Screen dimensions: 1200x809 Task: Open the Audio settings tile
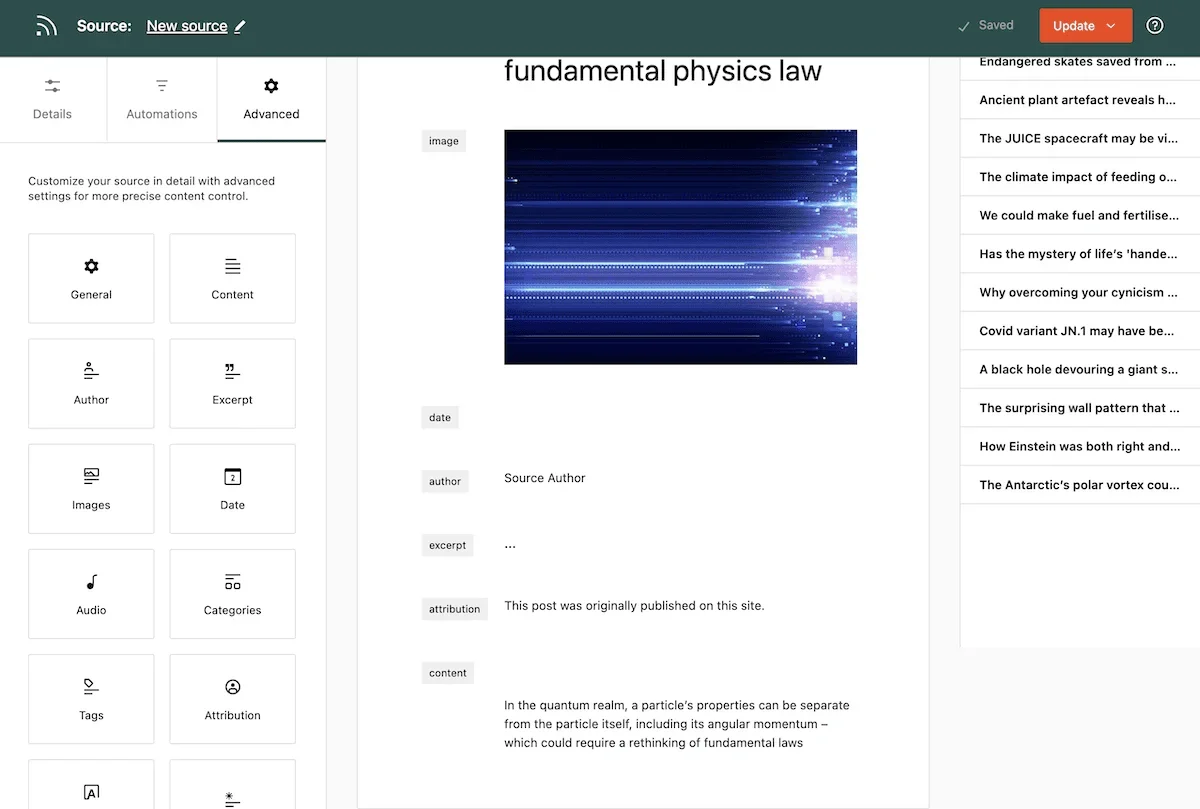(91, 593)
